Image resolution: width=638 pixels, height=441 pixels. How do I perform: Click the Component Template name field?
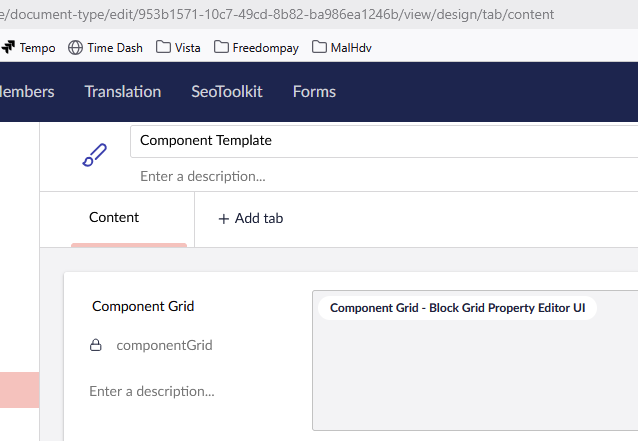click(x=380, y=141)
